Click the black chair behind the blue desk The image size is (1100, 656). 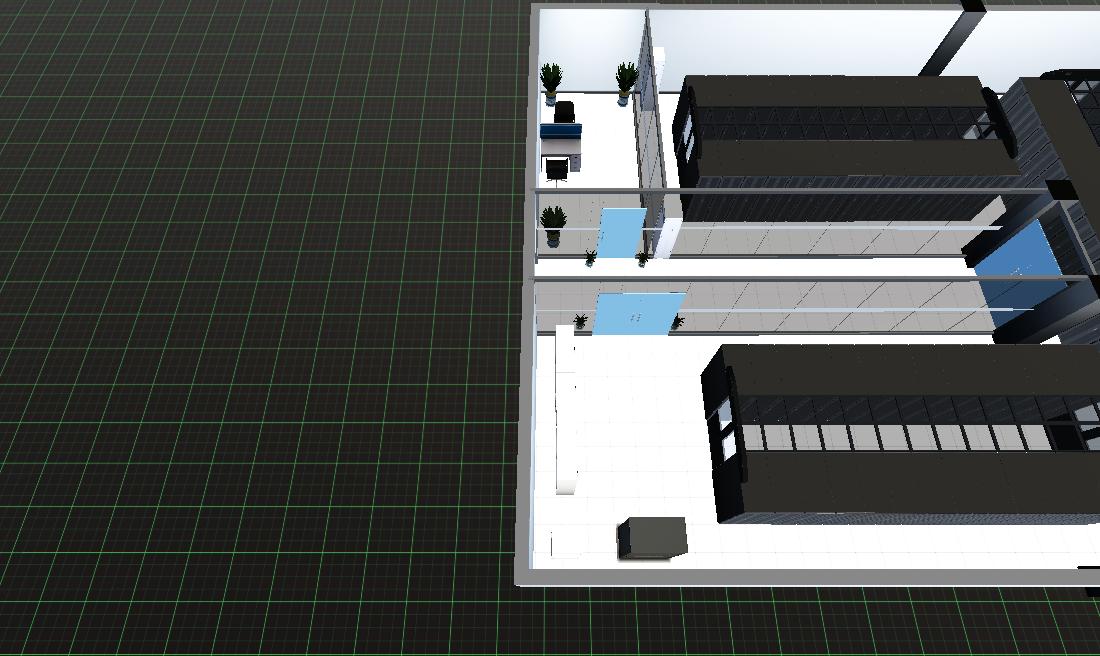(565, 110)
